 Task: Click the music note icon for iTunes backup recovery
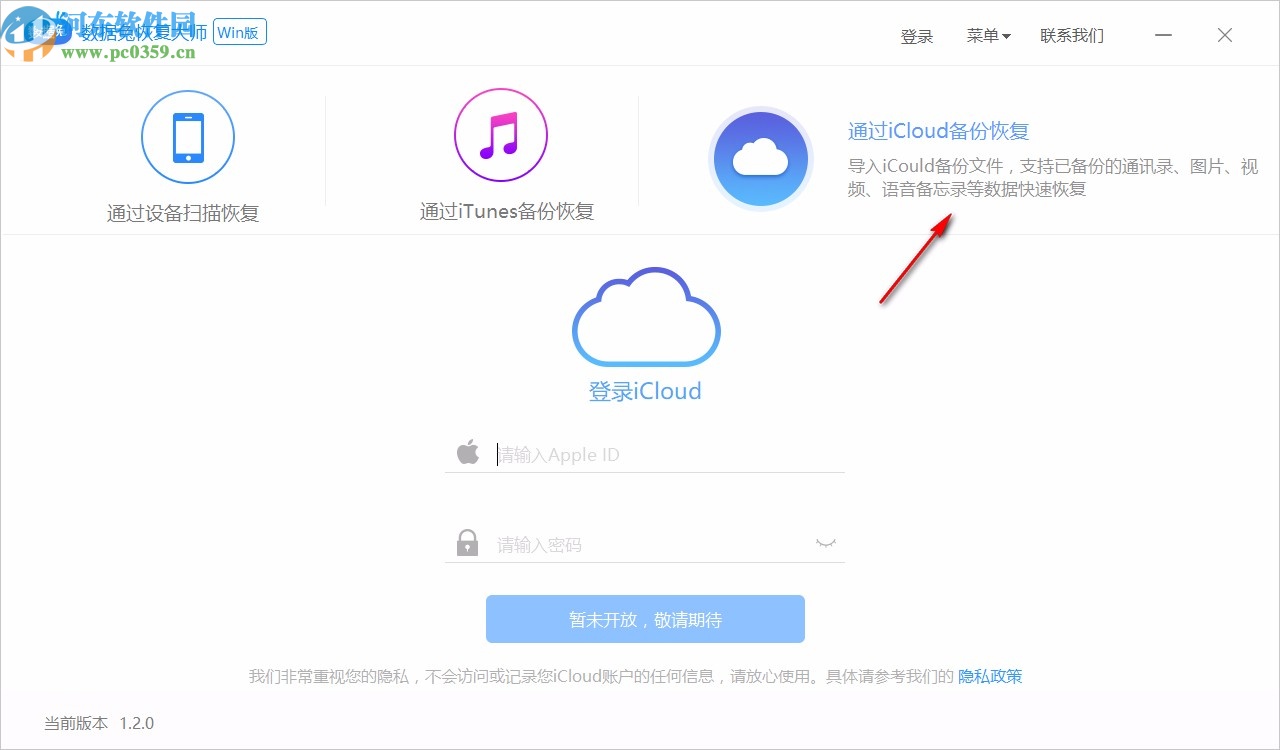tap(501, 135)
